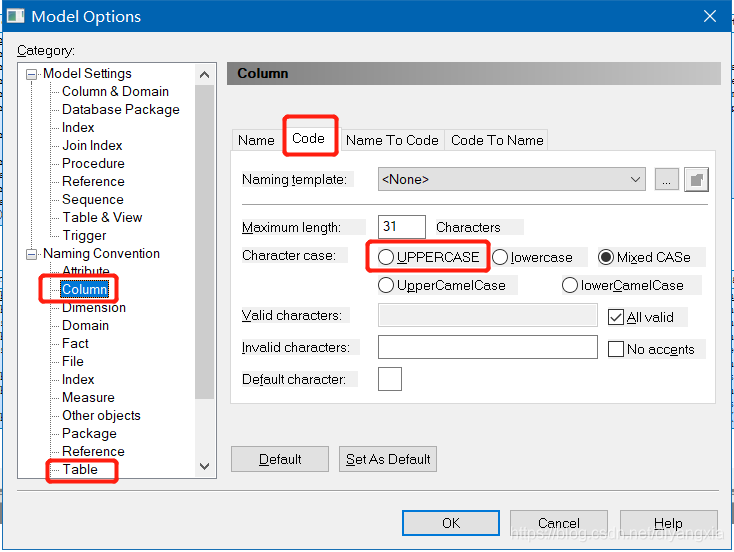Click the category tree scrollbar thumb
734x552 pixels.
(x=205, y=242)
